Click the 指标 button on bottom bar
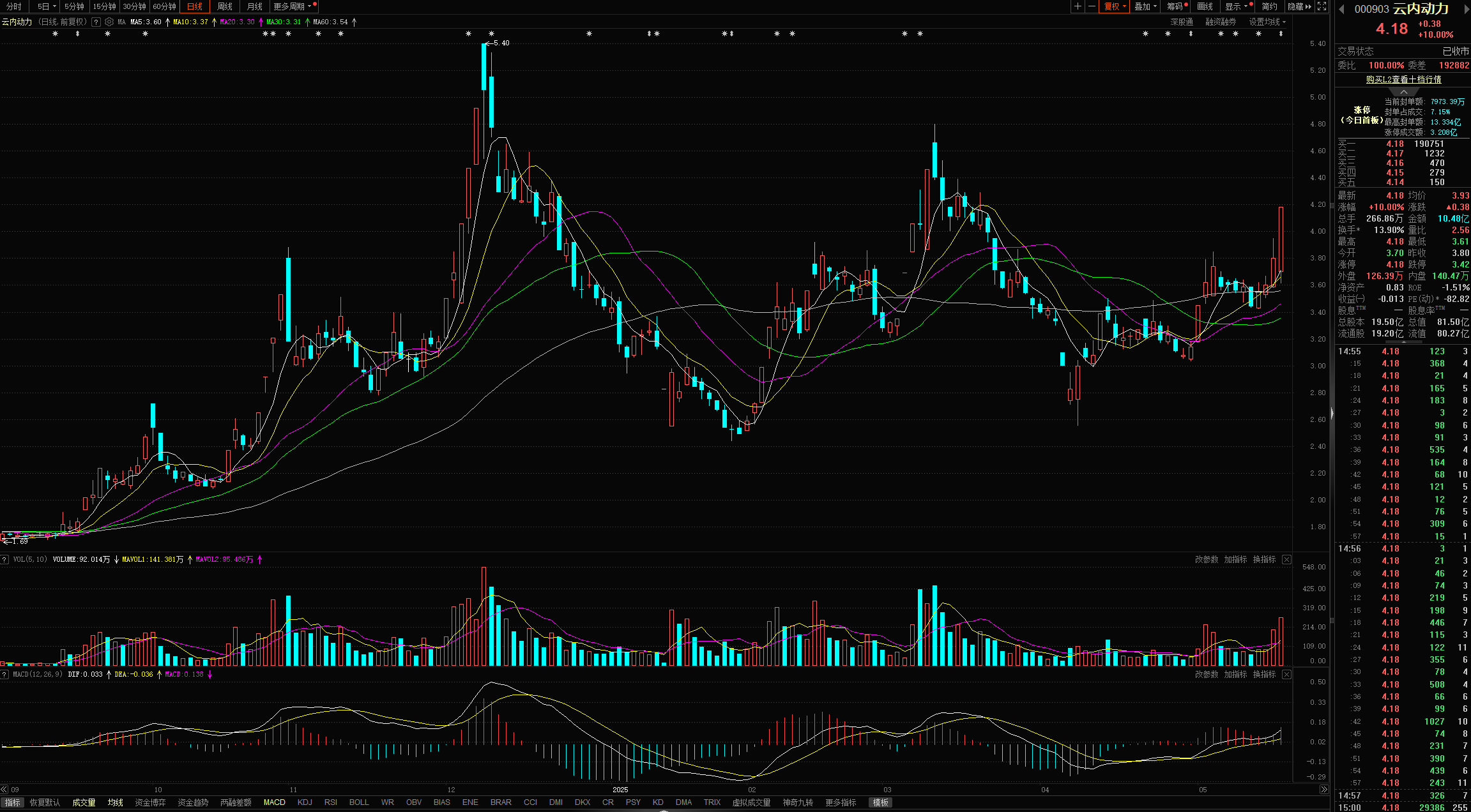This screenshot has height=812, width=1471. point(12,803)
